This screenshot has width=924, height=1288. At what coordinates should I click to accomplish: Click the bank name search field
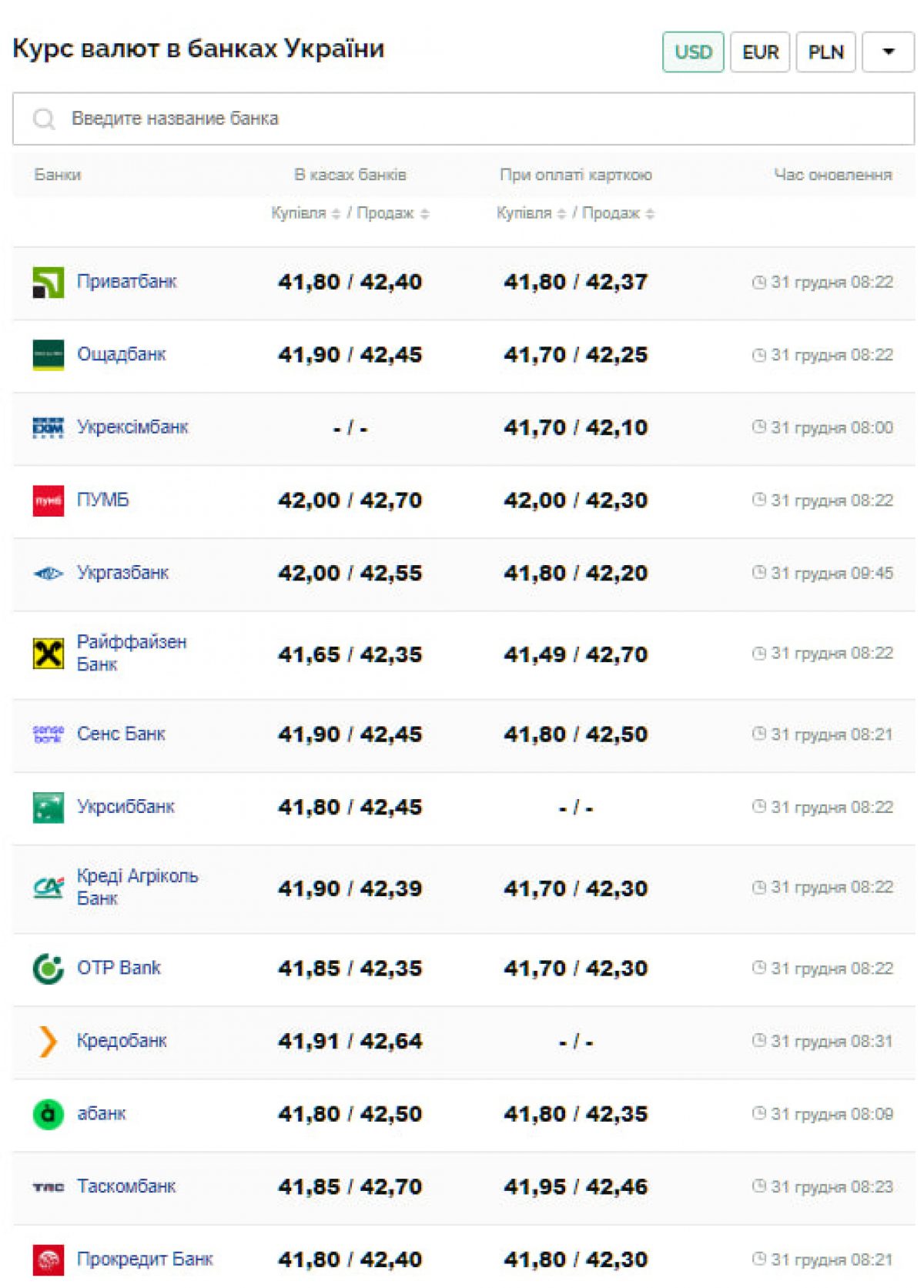point(462,119)
